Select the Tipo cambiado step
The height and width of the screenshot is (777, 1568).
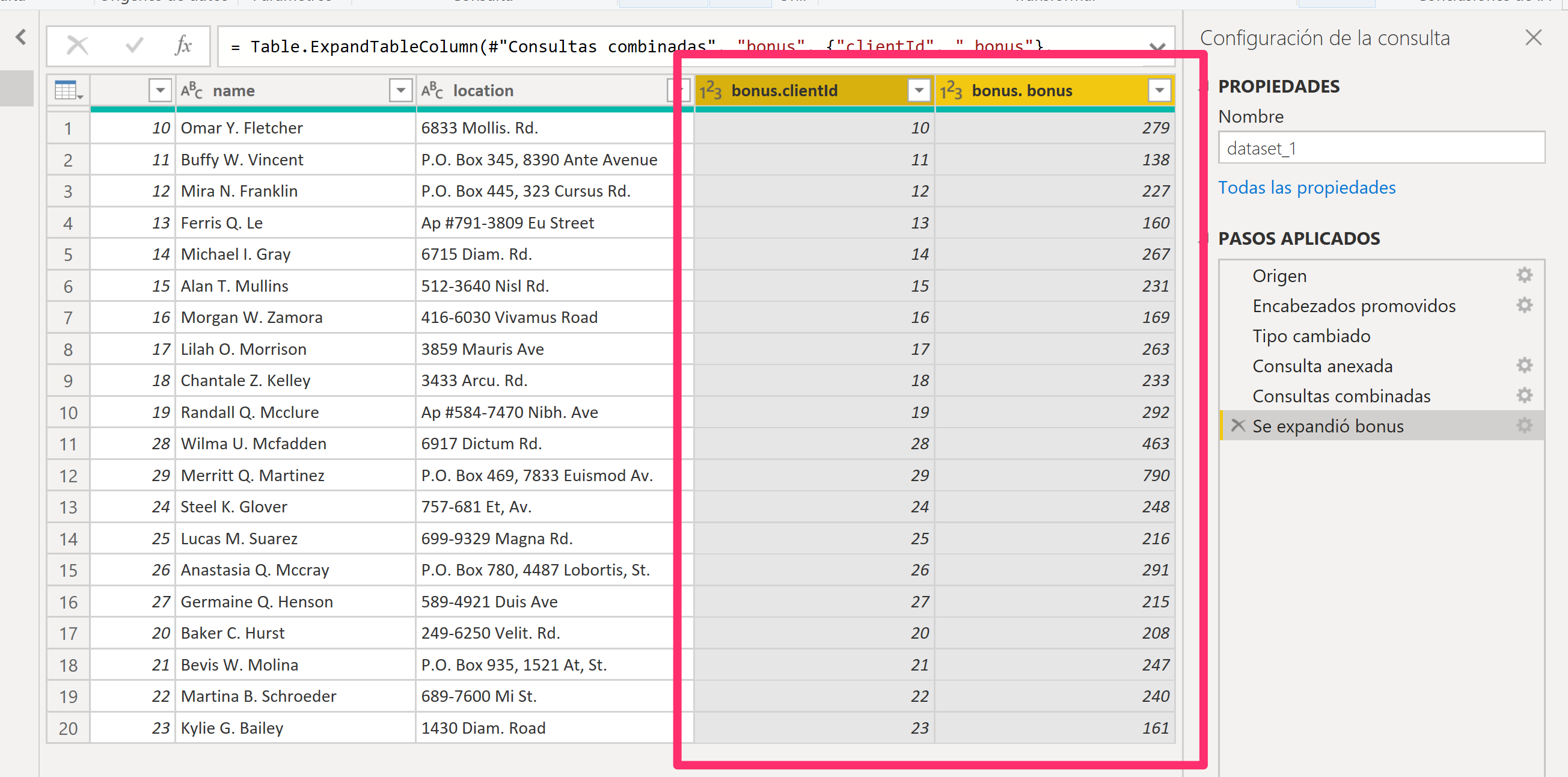(x=1311, y=336)
